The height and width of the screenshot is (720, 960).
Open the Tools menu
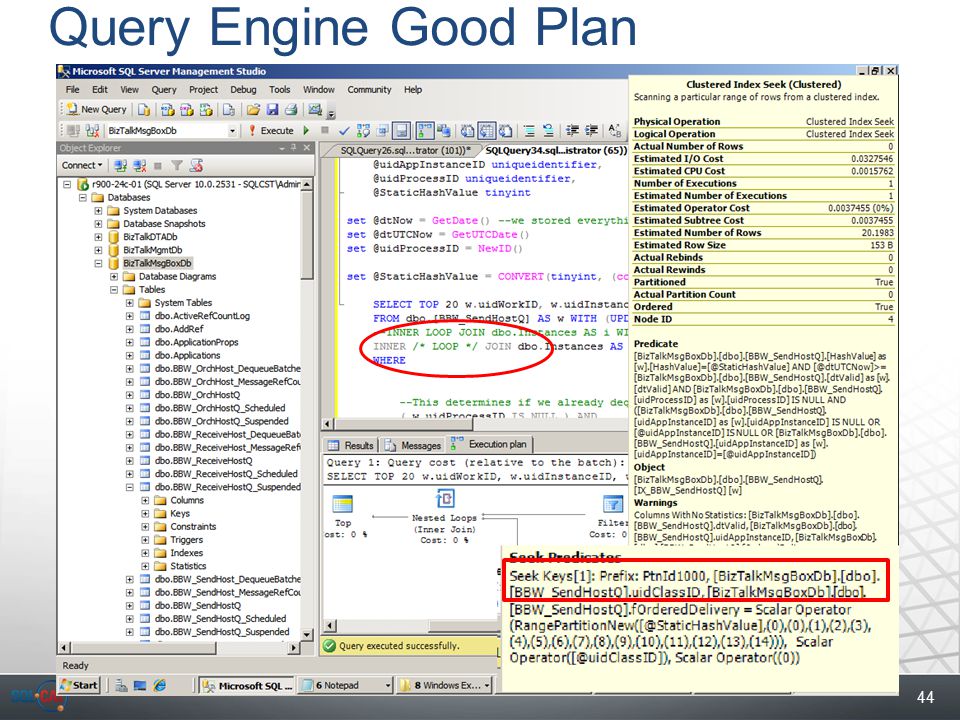pos(280,89)
